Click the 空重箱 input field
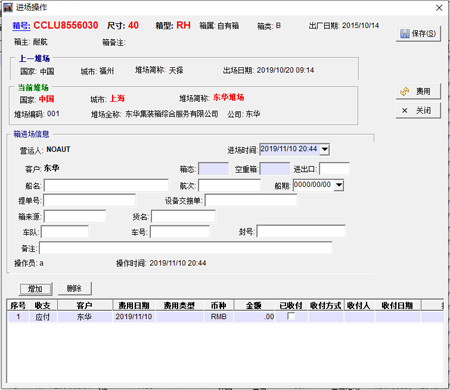 coord(275,169)
